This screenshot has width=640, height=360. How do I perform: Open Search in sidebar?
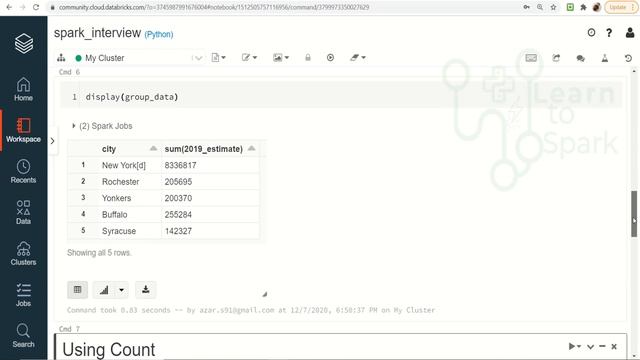click(23, 336)
